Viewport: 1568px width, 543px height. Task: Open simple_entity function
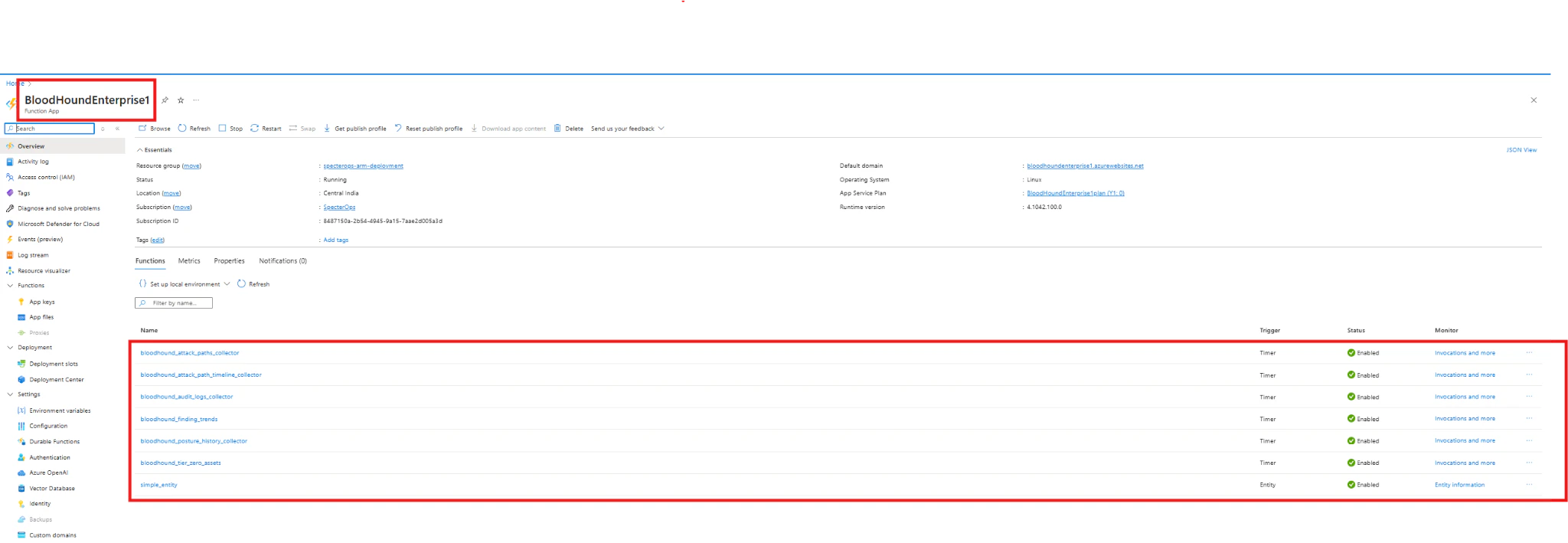158,485
